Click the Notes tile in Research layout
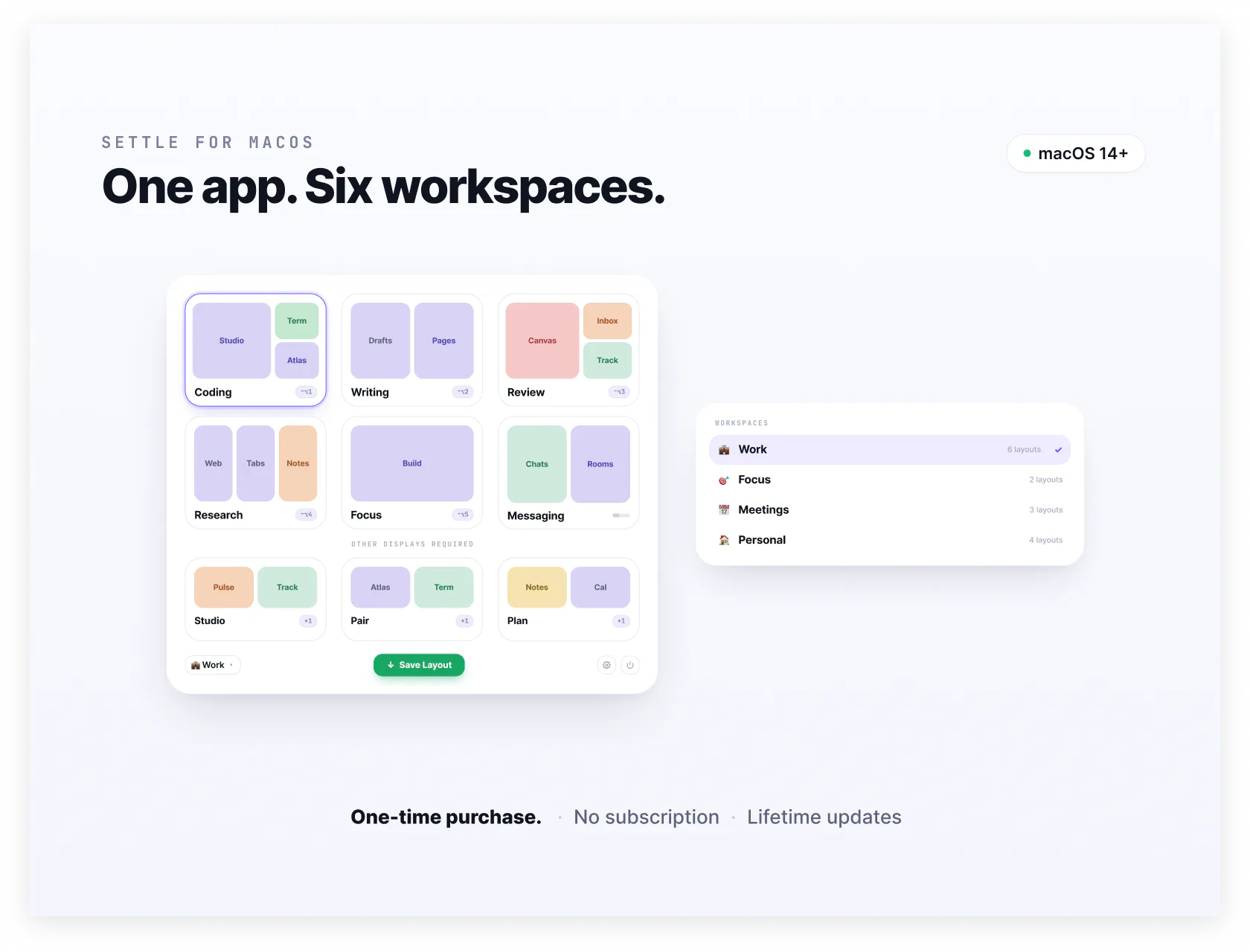The image size is (1250, 952). [x=298, y=463]
